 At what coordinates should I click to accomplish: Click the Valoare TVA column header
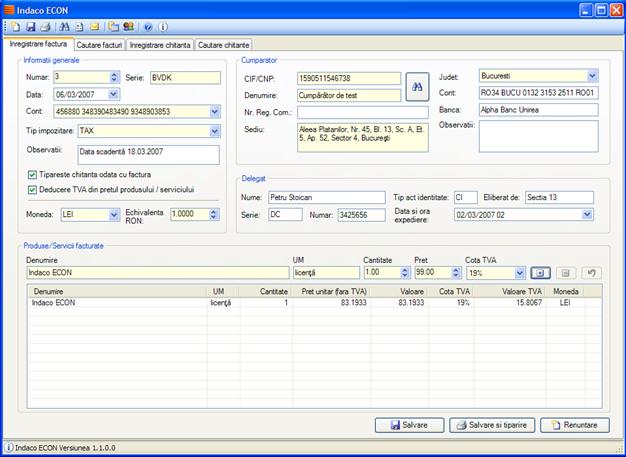click(x=510, y=292)
